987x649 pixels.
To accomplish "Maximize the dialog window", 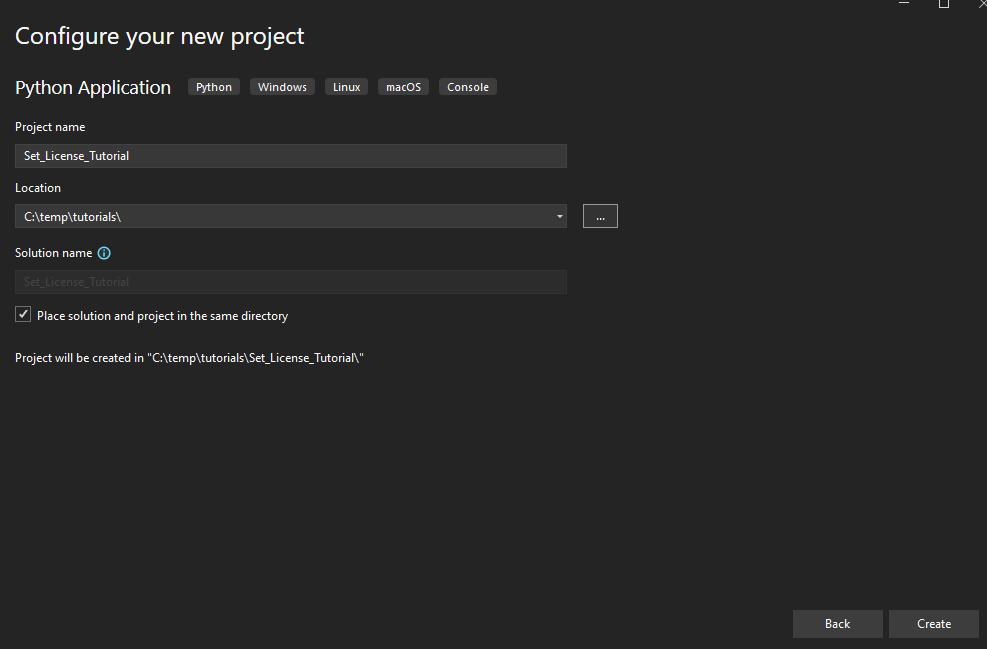I will (x=944, y=4).
